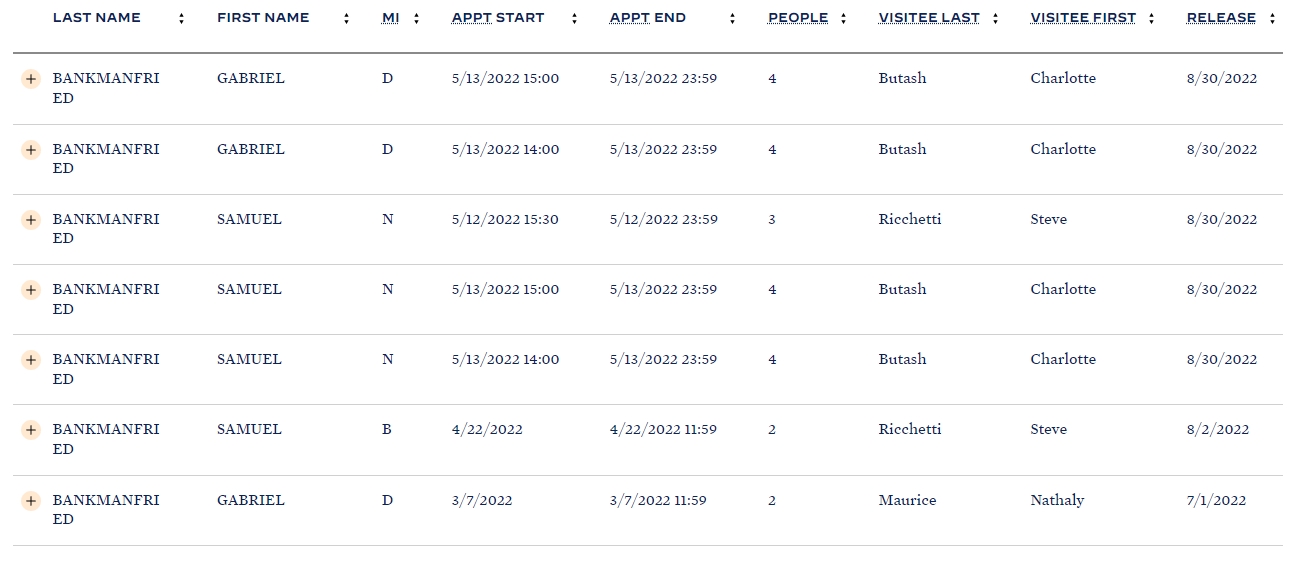Click sort arrows next to Release
This screenshot has height=563, width=1305.
tap(1271, 18)
